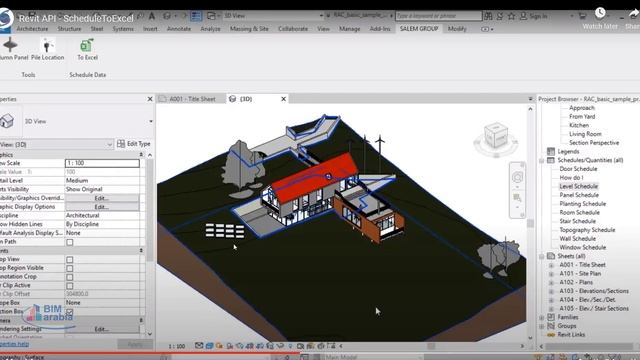Click the zoom region icon on navigation bar
Viewport: 640px width, 360px height.
(517, 198)
